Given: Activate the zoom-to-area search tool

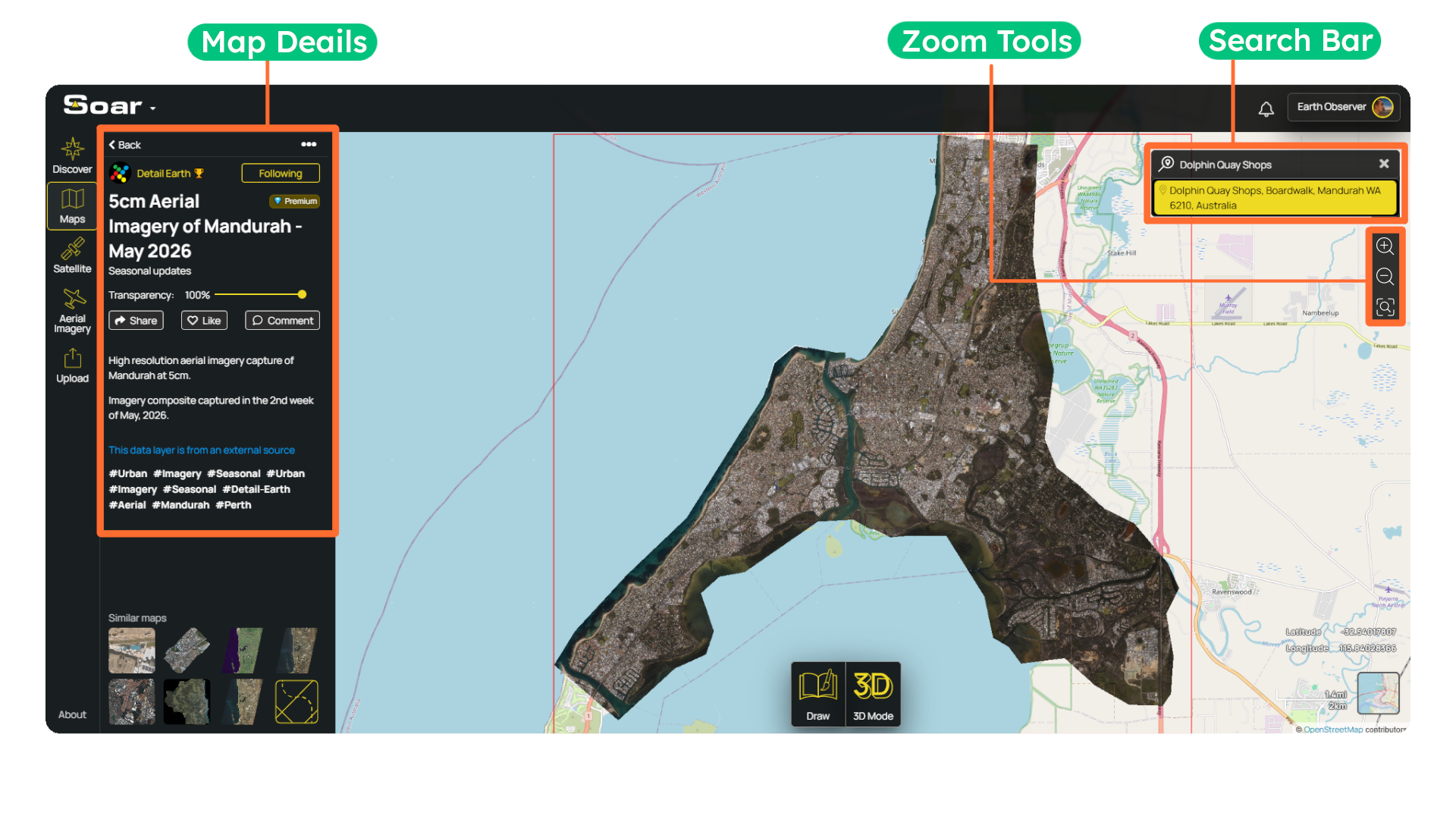Looking at the screenshot, I should pos(1385,307).
